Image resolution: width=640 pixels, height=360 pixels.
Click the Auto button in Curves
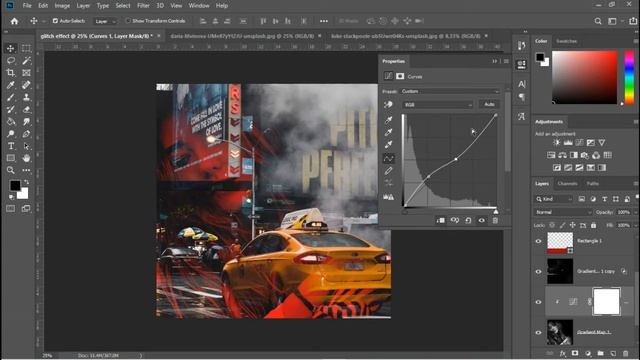489,104
